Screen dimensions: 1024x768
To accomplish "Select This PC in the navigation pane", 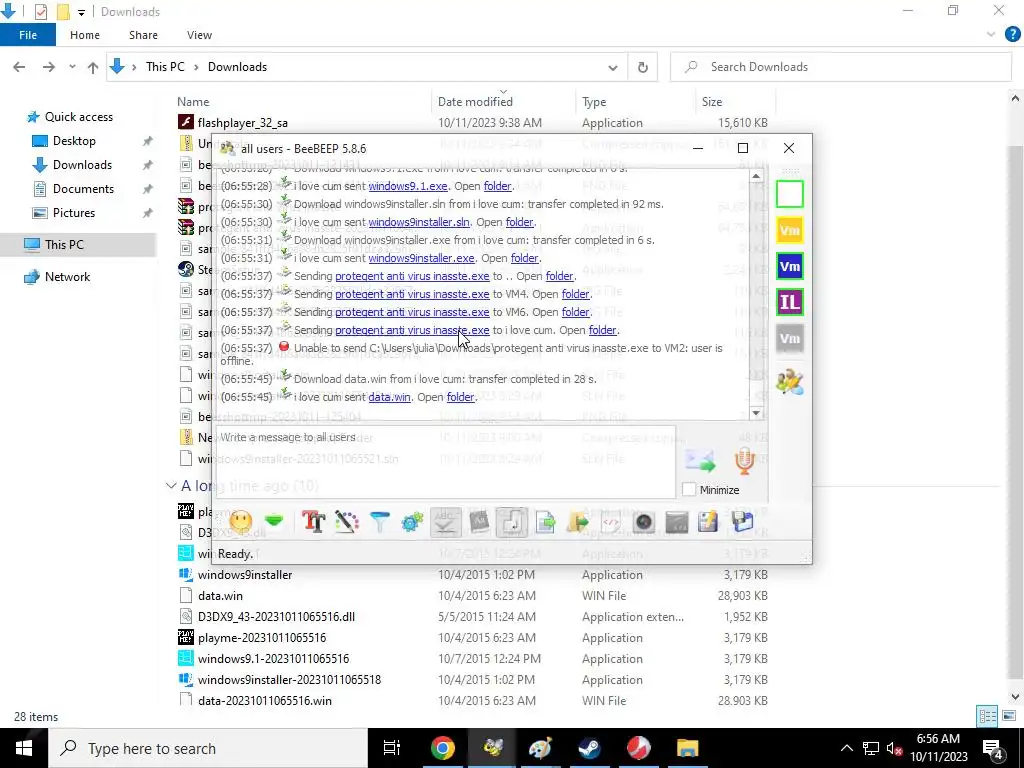I will coord(64,245).
